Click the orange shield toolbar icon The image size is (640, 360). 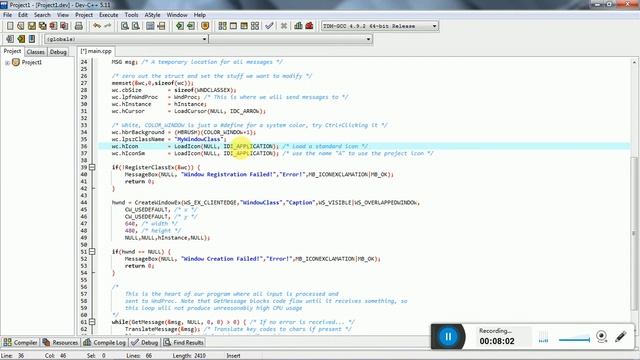(205, 26)
